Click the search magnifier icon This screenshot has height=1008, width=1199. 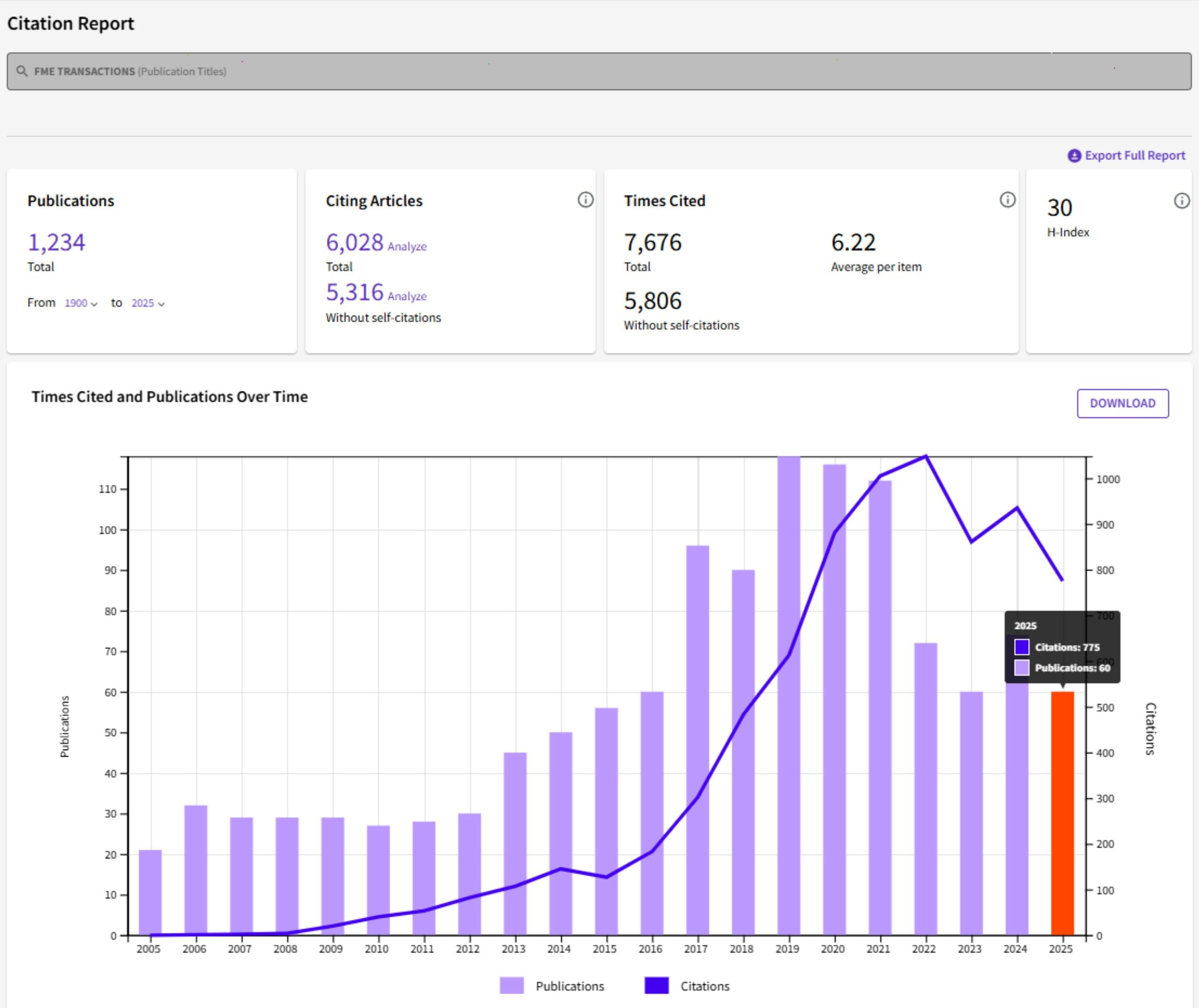(x=22, y=72)
